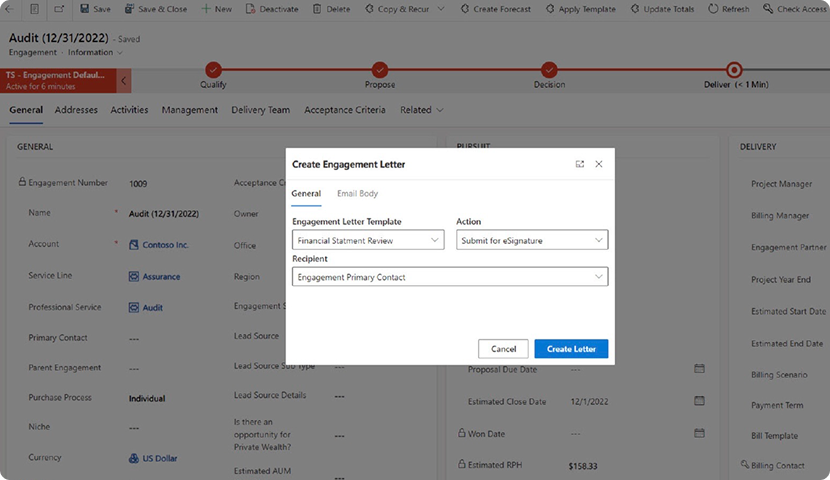Open the calendar picker for Estimated Close Date

(699, 402)
